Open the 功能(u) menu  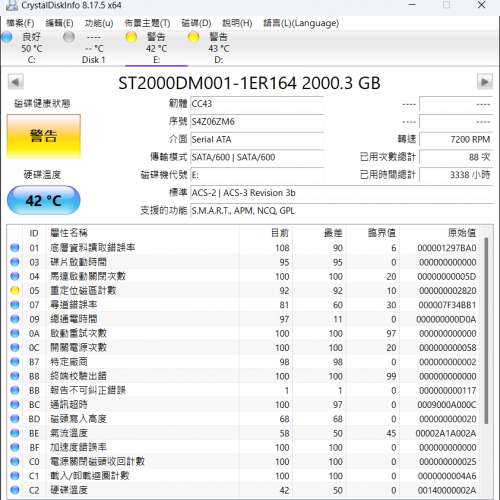pos(99,23)
